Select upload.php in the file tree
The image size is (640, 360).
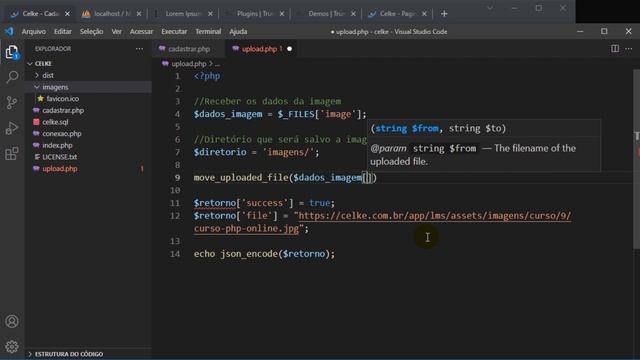[x=60, y=169]
